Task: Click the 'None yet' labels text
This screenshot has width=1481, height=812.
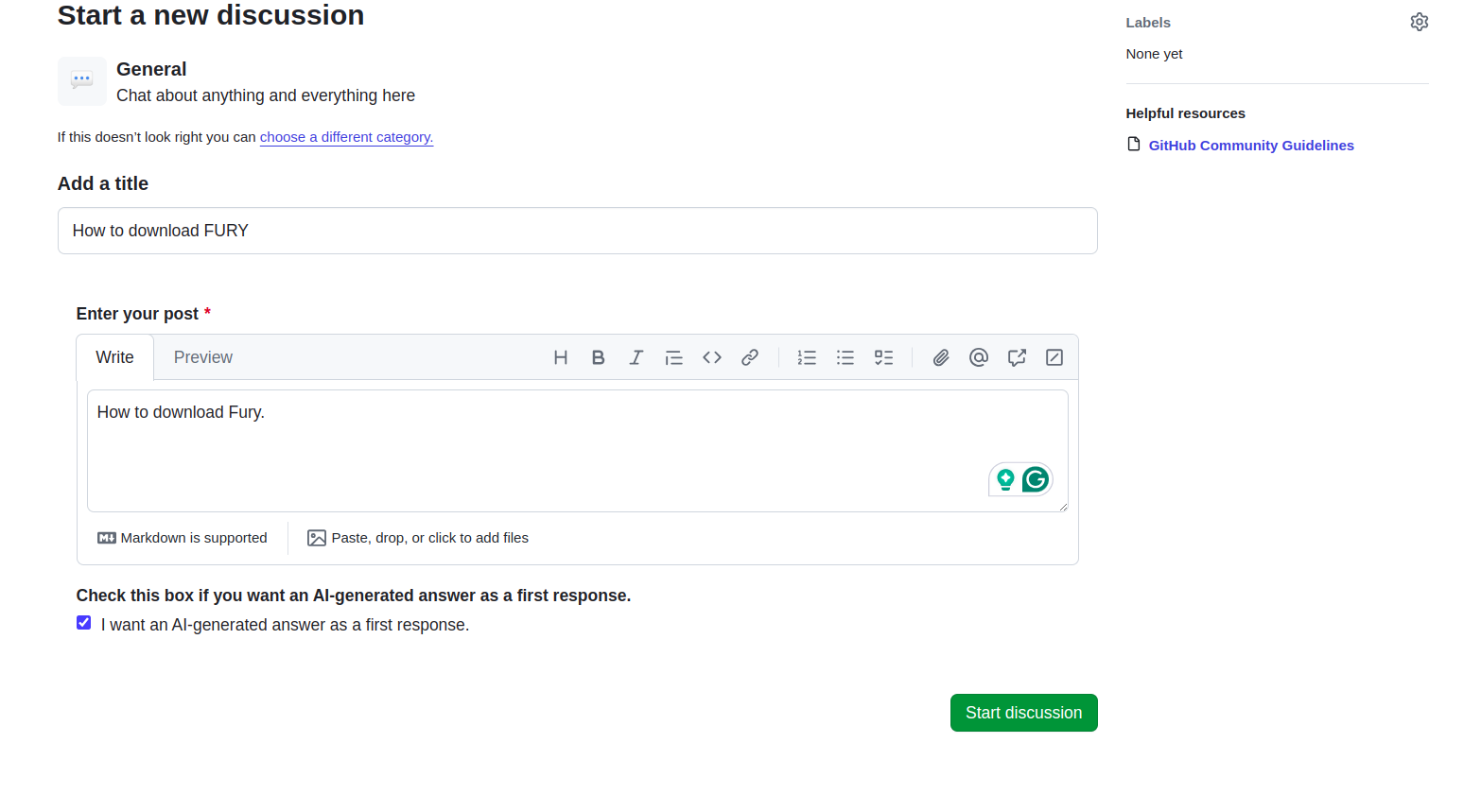Action: (1155, 54)
